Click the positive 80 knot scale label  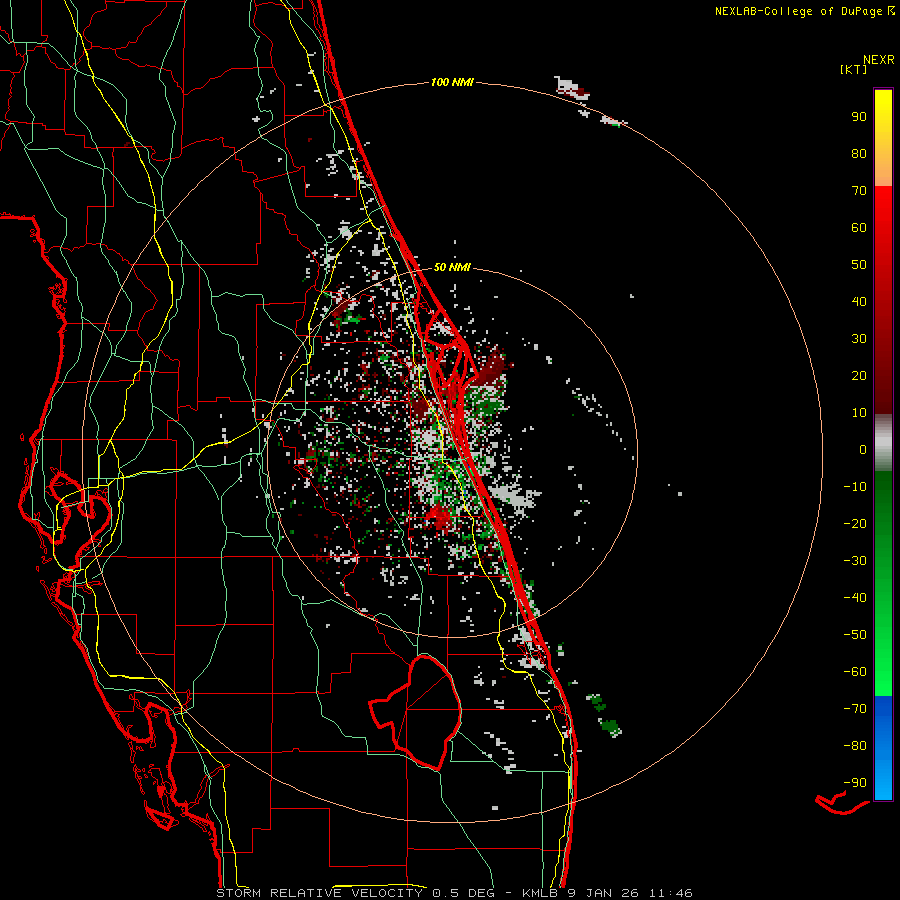pos(859,153)
